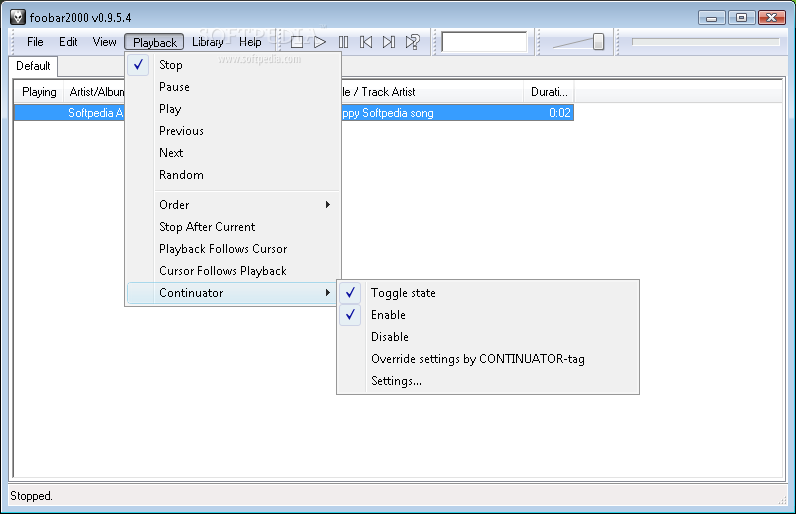Toggle Cursor Follows Playback
This screenshot has height=514, width=796.
coord(234,271)
